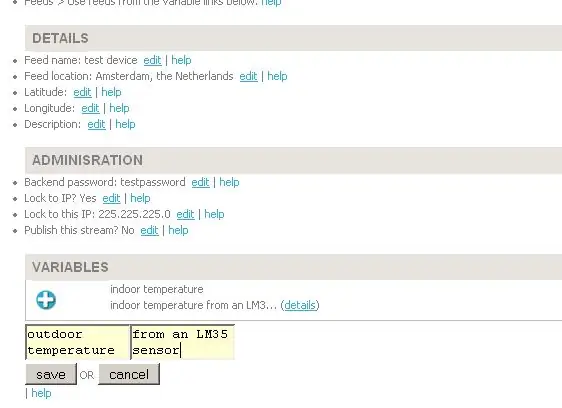Edit the Description
The image size is (562, 408).
(96, 124)
